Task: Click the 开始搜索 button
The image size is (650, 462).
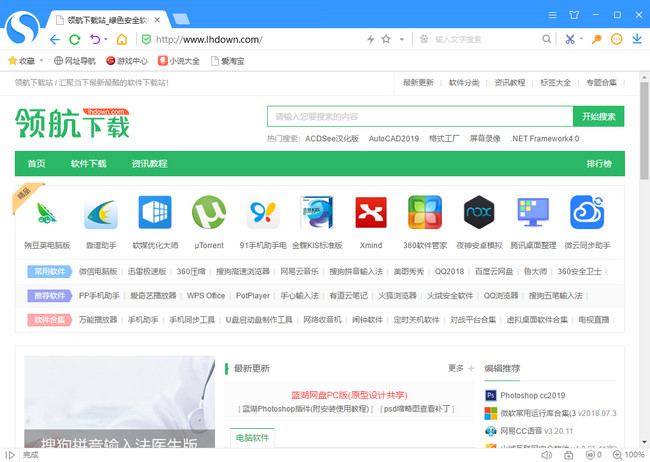Action: [599, 117]
